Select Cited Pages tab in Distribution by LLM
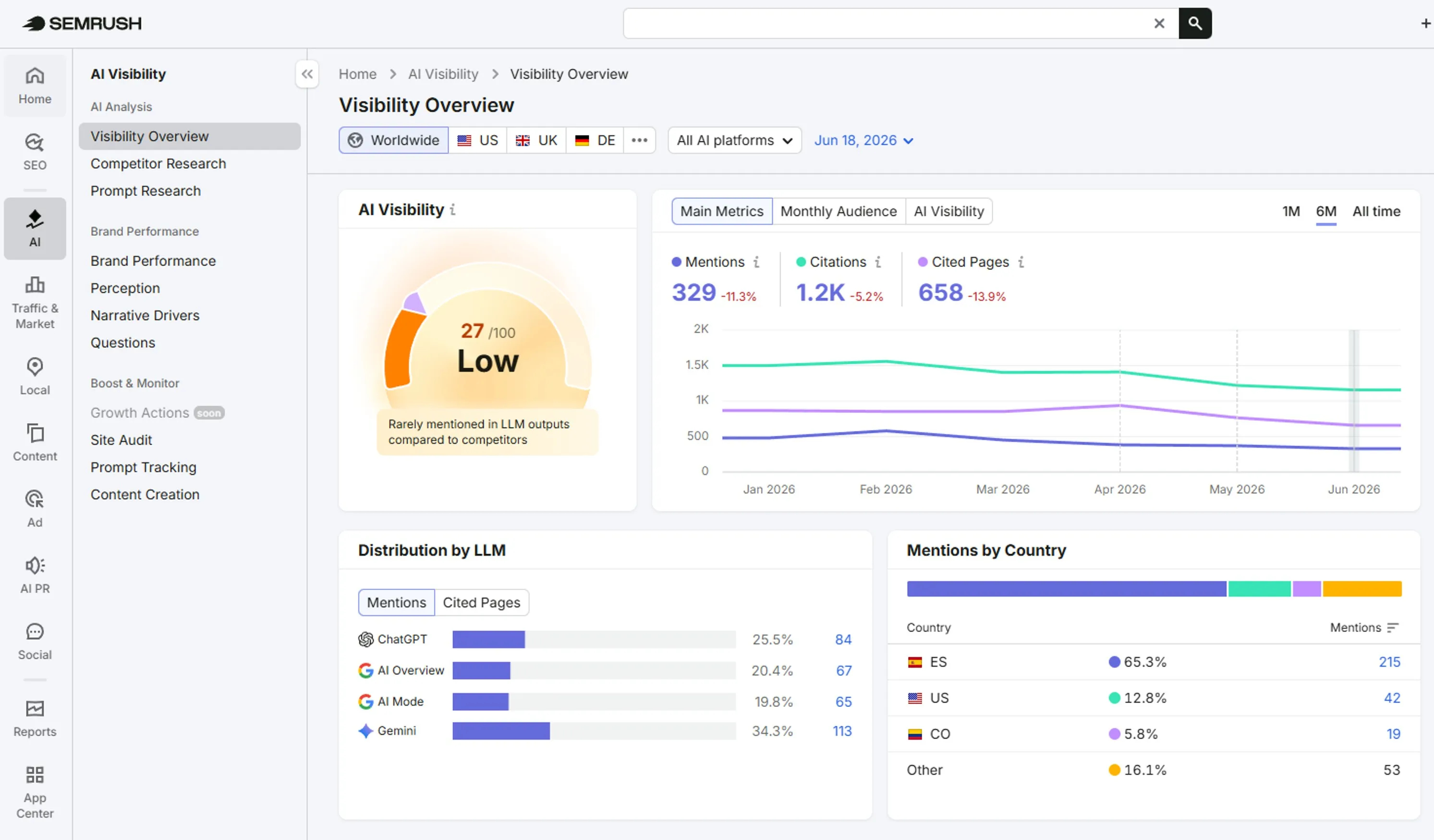The image size is (1434, 840). (481, 602)
